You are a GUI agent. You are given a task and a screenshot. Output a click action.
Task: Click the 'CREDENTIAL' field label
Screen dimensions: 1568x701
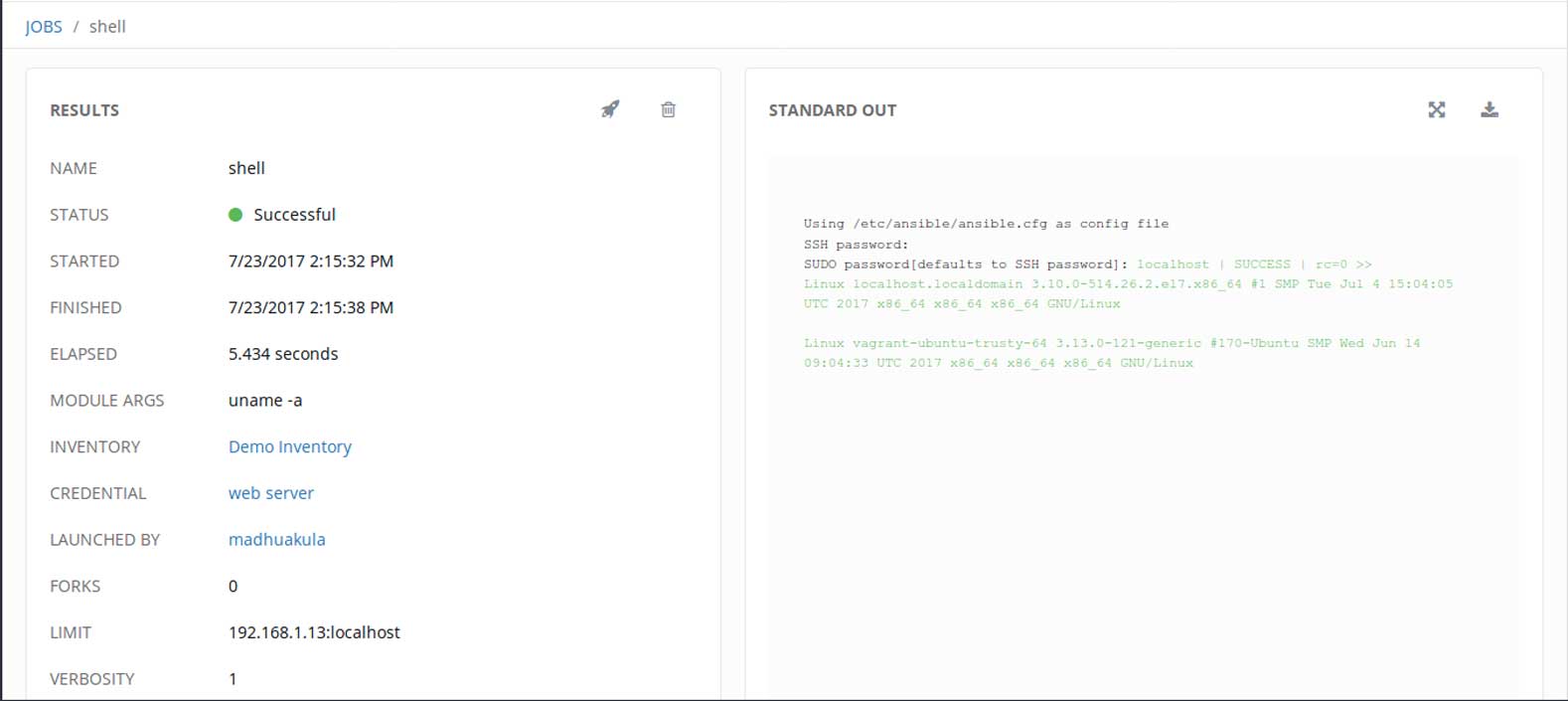[x=98, y=493]
